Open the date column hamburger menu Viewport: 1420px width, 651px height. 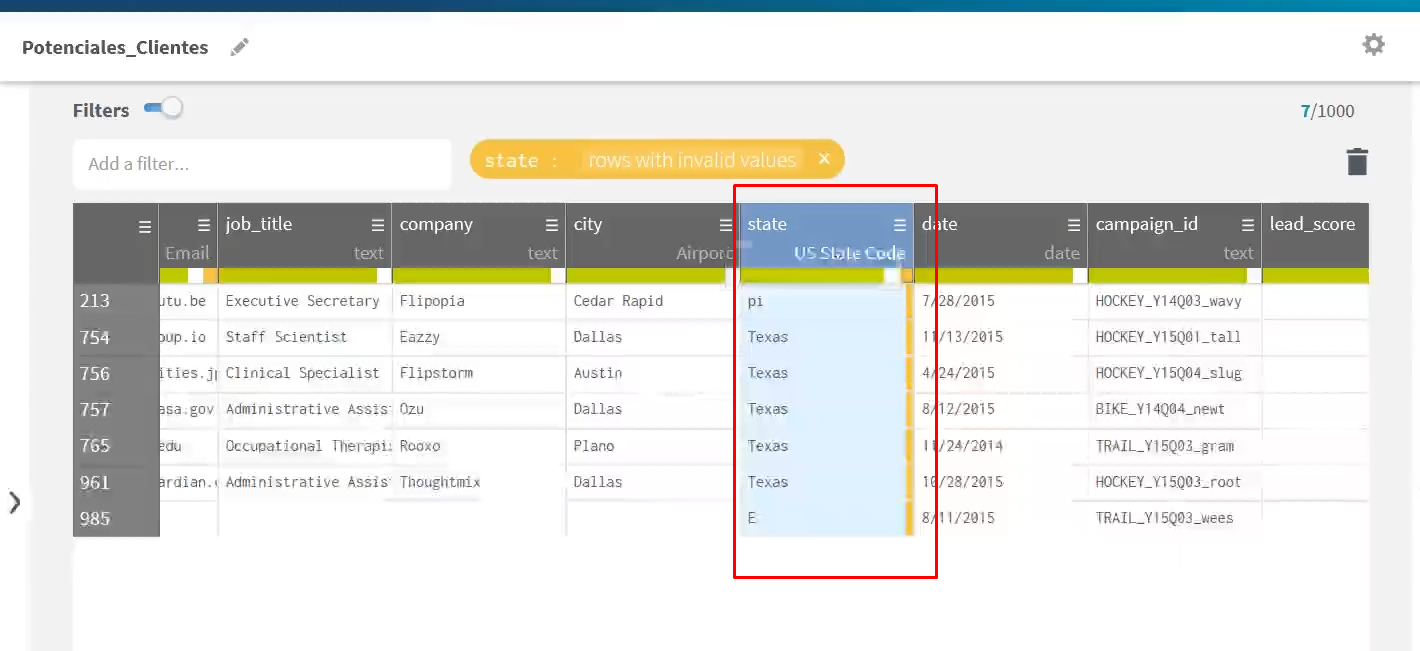1072,225
